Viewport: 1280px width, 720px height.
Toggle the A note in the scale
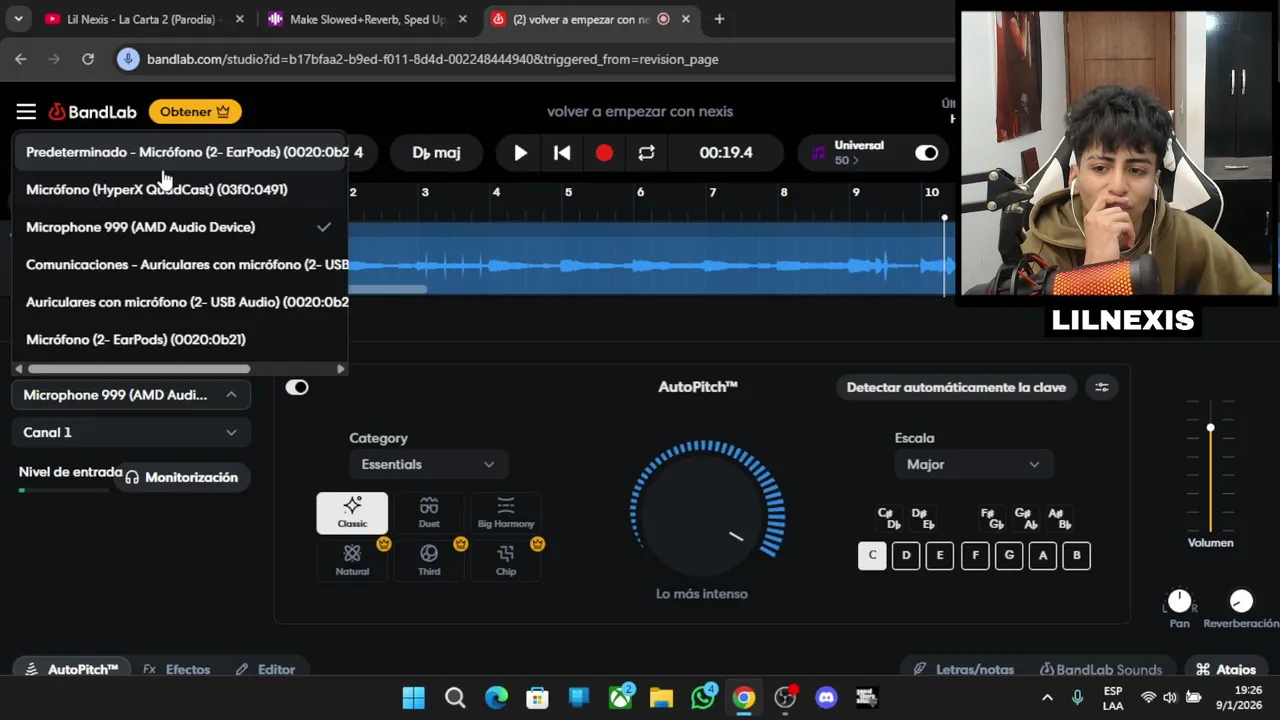click(x=1043, y=555)
